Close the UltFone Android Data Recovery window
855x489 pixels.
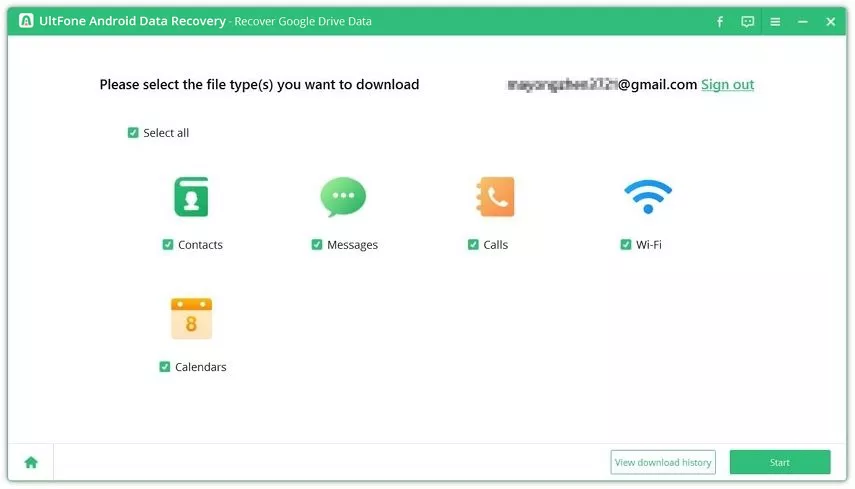pos(830,22)
